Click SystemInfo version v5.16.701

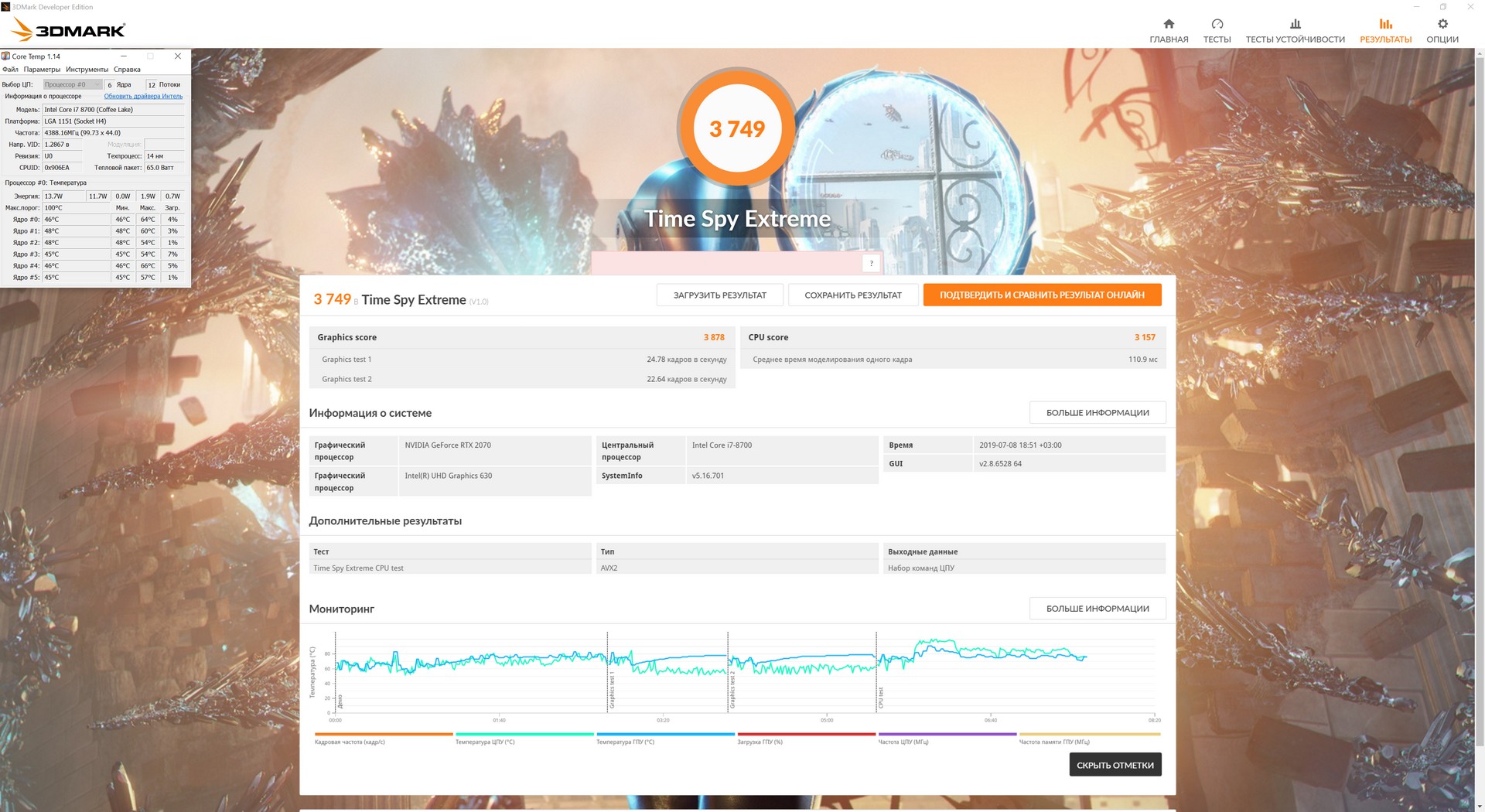point(708,476)
